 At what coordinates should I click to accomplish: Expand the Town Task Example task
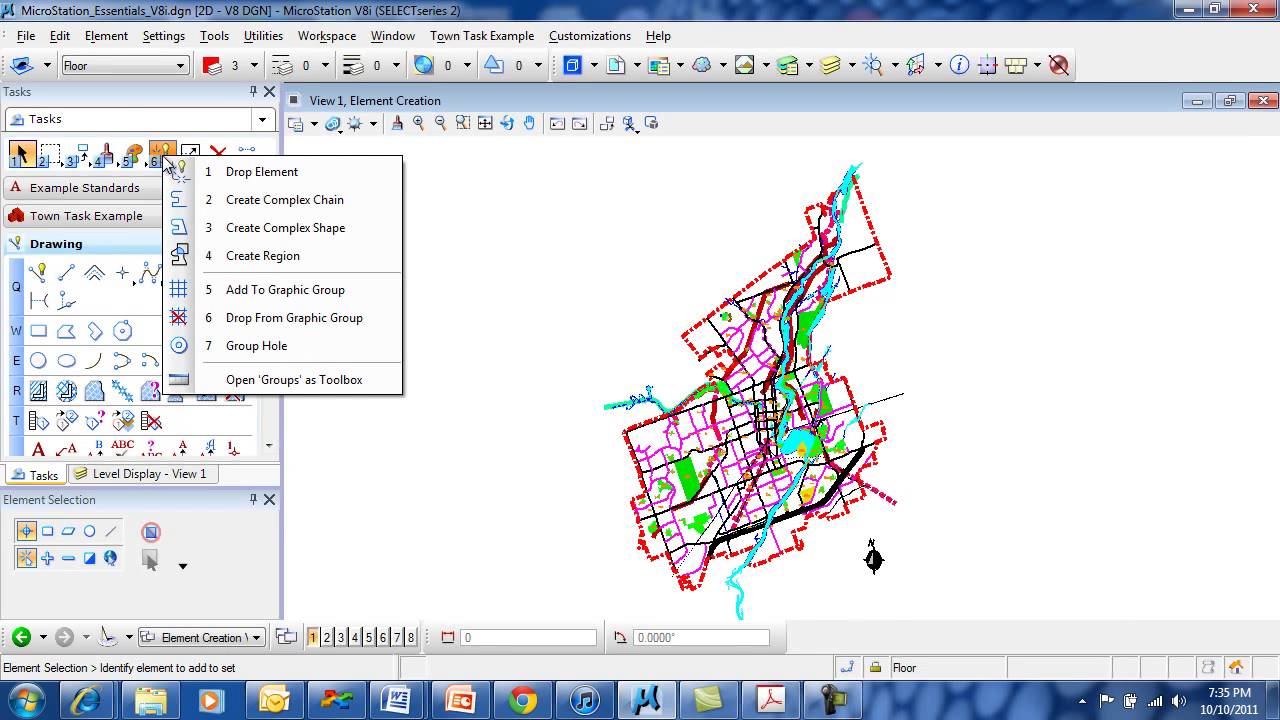pos(85,216)
